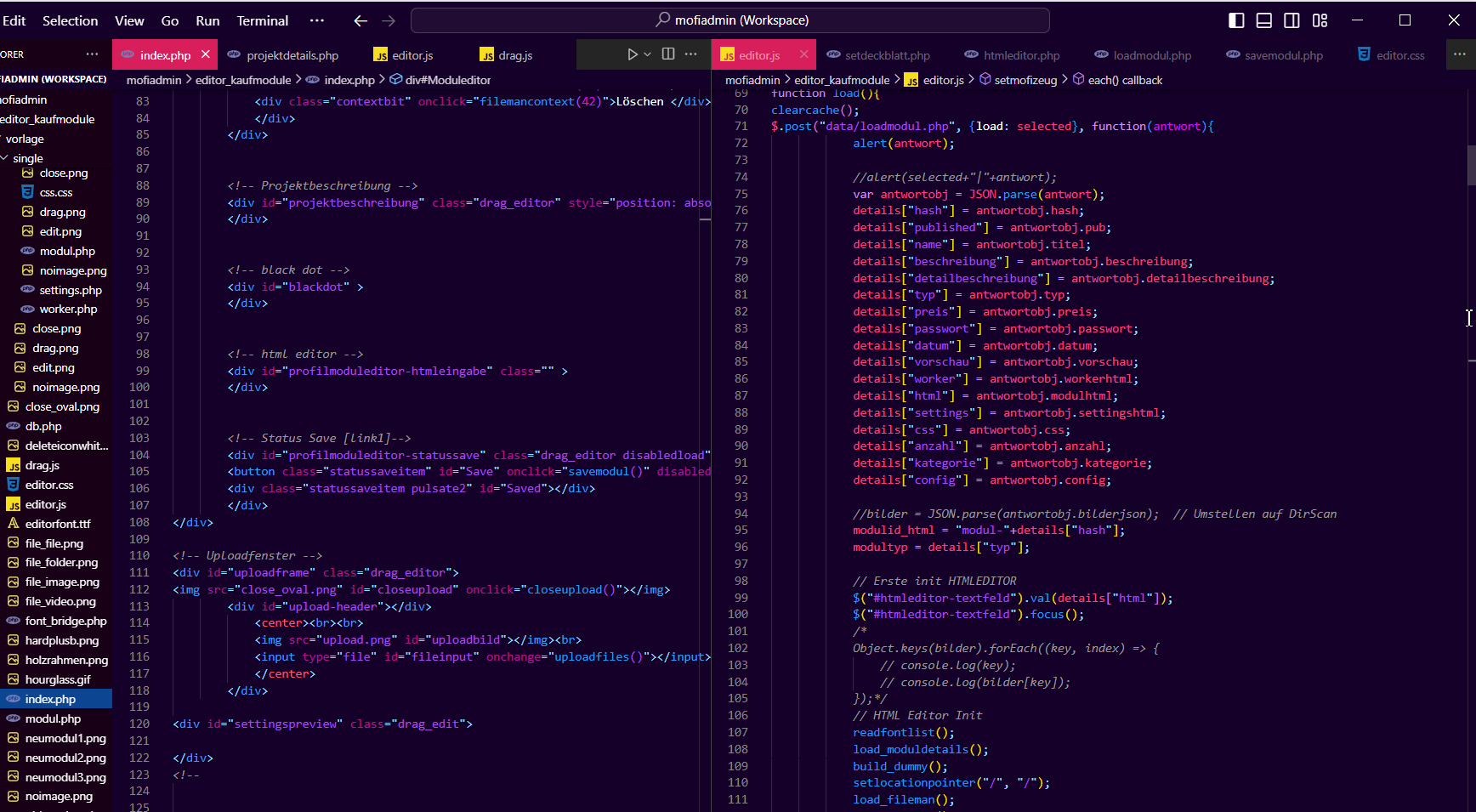Click the mofiadmin workspace search box

[730, 20]
